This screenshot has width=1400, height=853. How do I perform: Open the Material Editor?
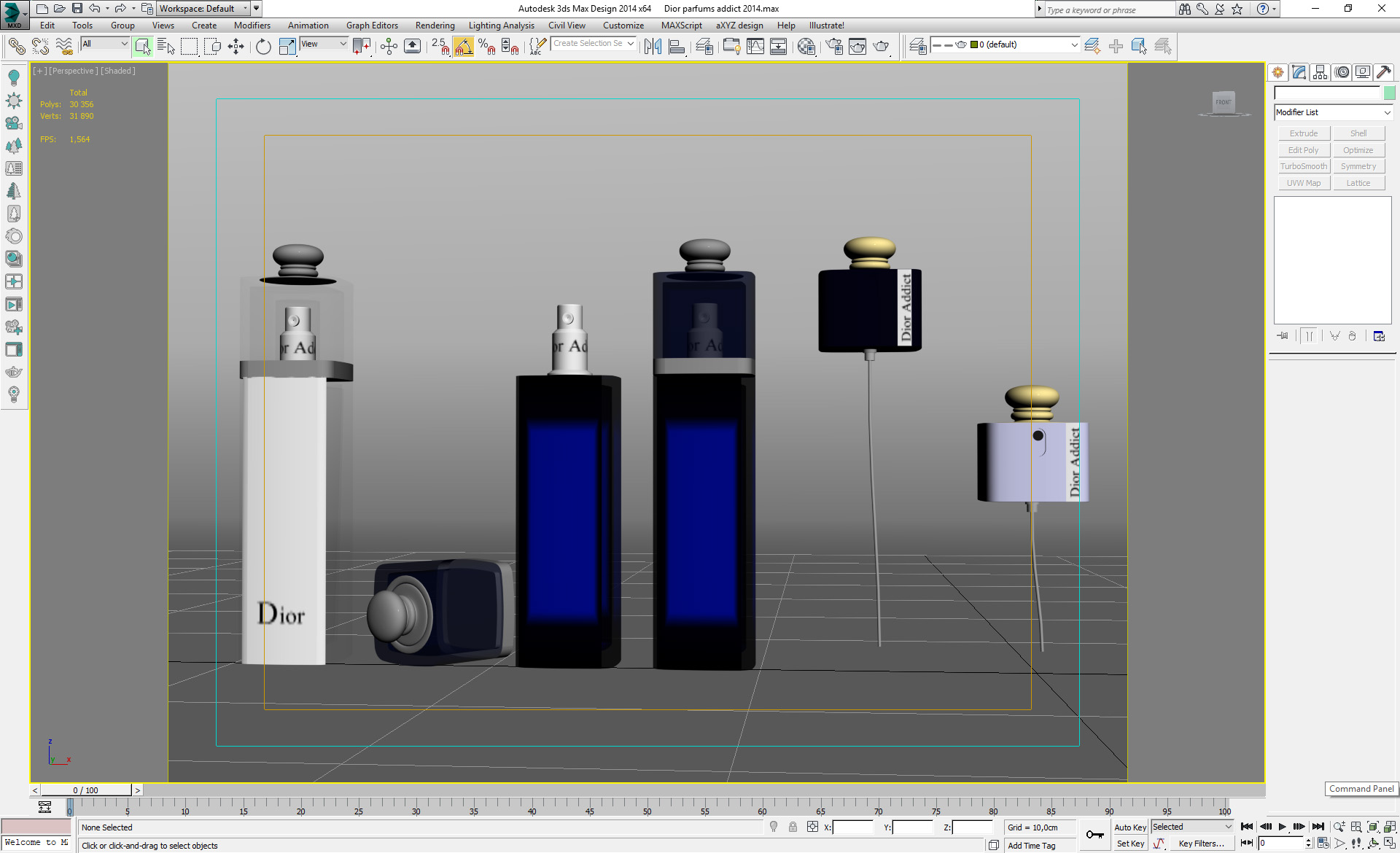point(806,47)
